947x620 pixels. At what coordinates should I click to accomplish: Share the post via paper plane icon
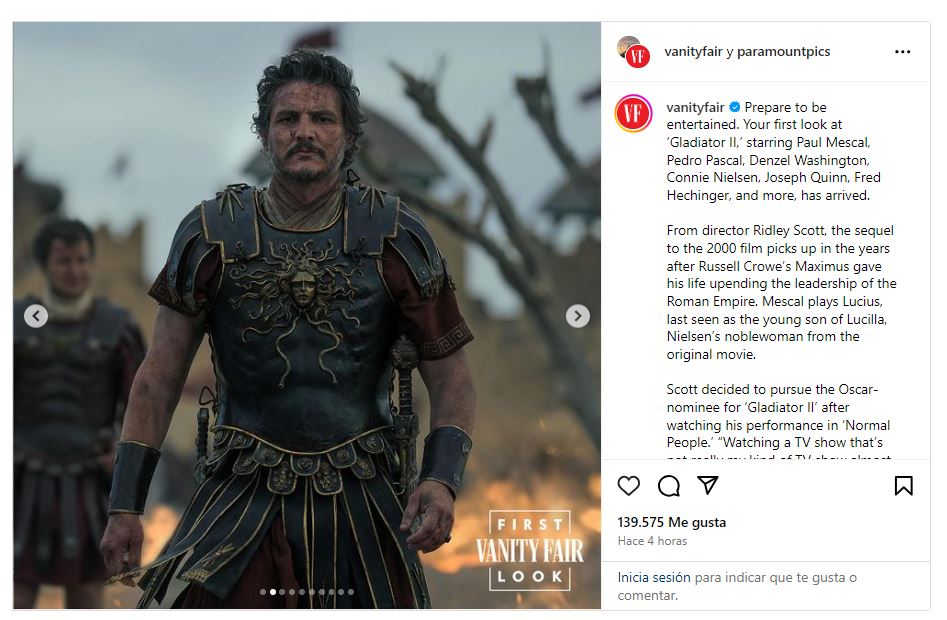point(708,486)
